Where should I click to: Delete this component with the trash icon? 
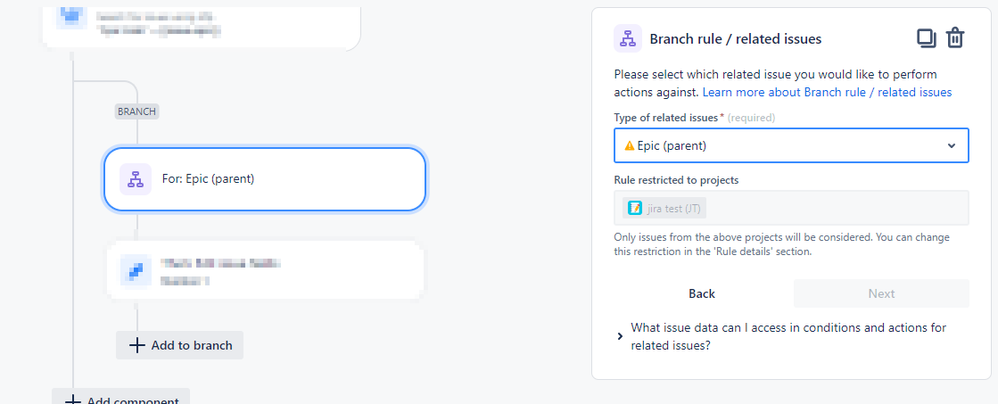tap(956, 38)
